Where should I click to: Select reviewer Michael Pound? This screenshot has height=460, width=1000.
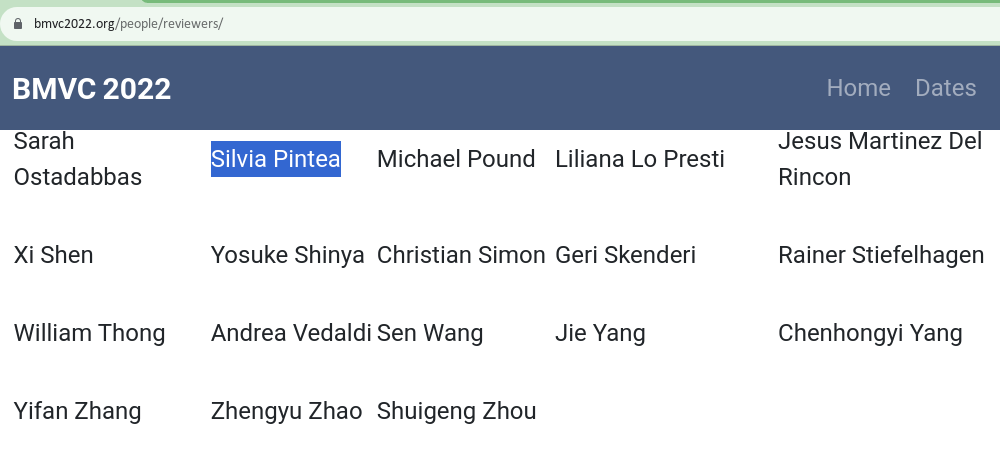click(456, 159)
